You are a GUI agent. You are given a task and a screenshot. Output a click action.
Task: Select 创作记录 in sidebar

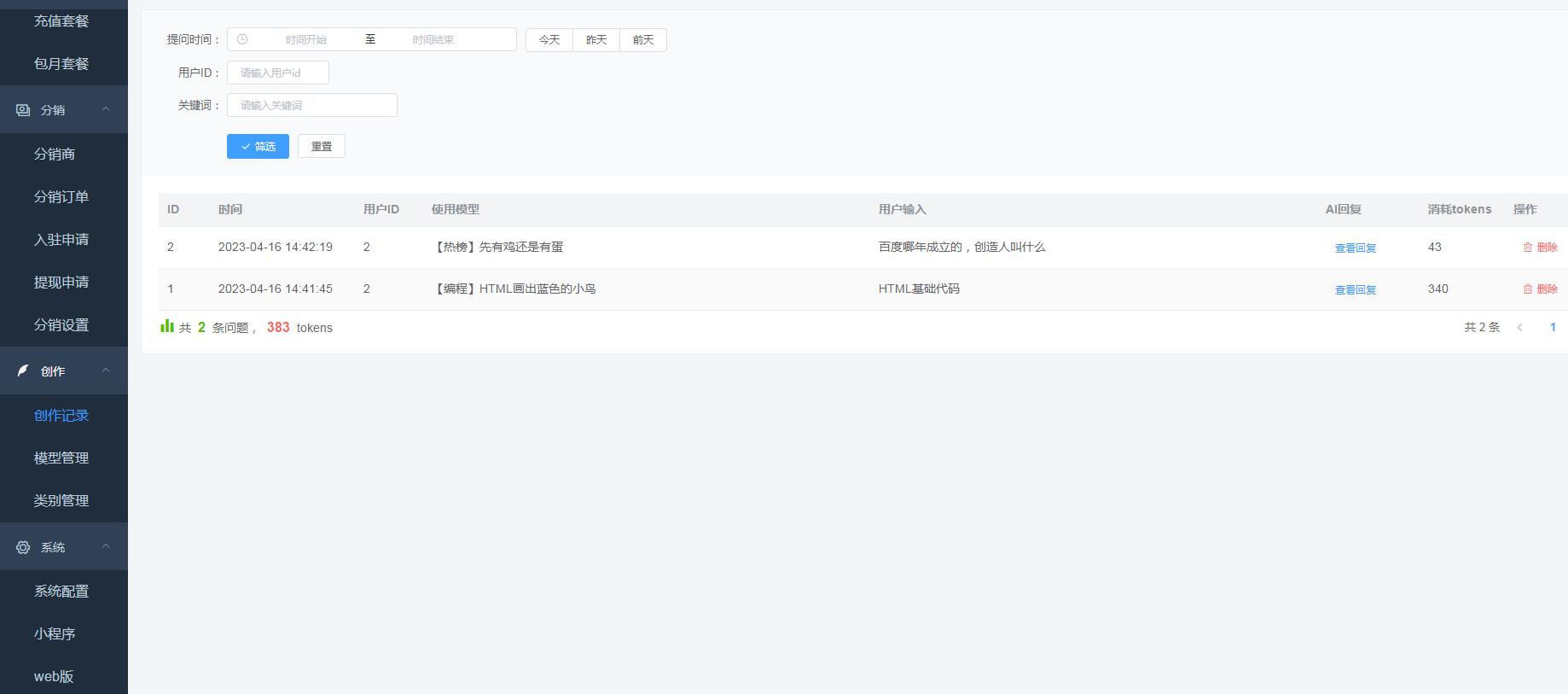[61, 415]
